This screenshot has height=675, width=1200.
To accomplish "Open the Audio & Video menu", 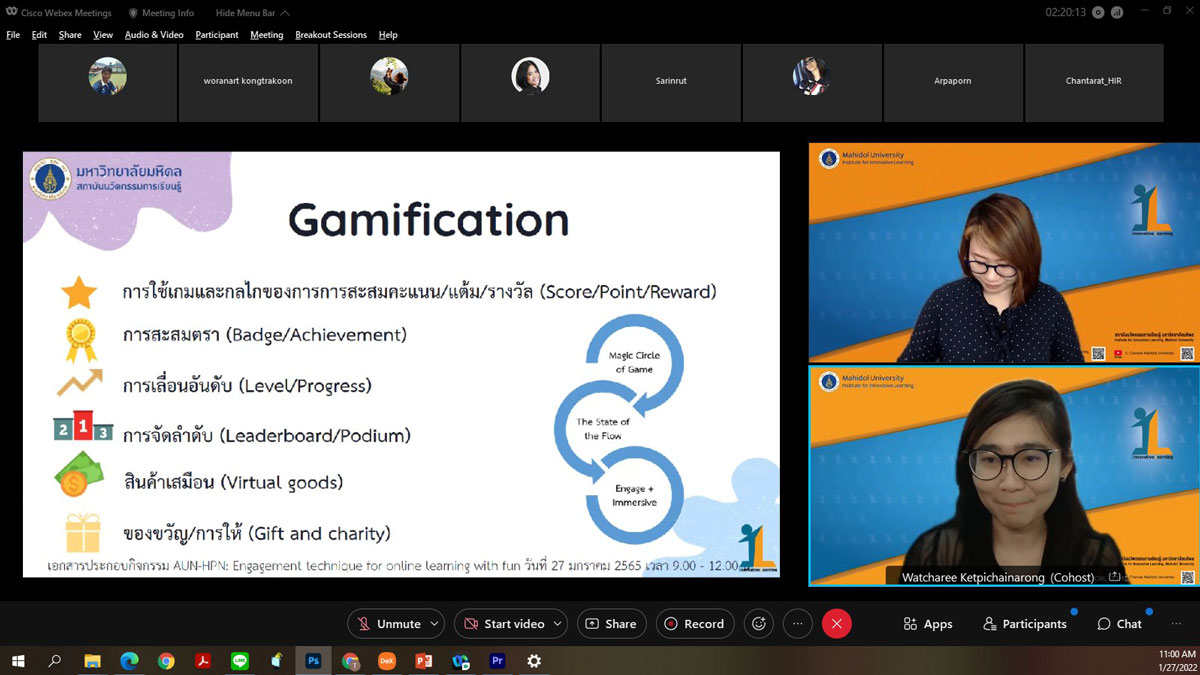I will [154, 35].
